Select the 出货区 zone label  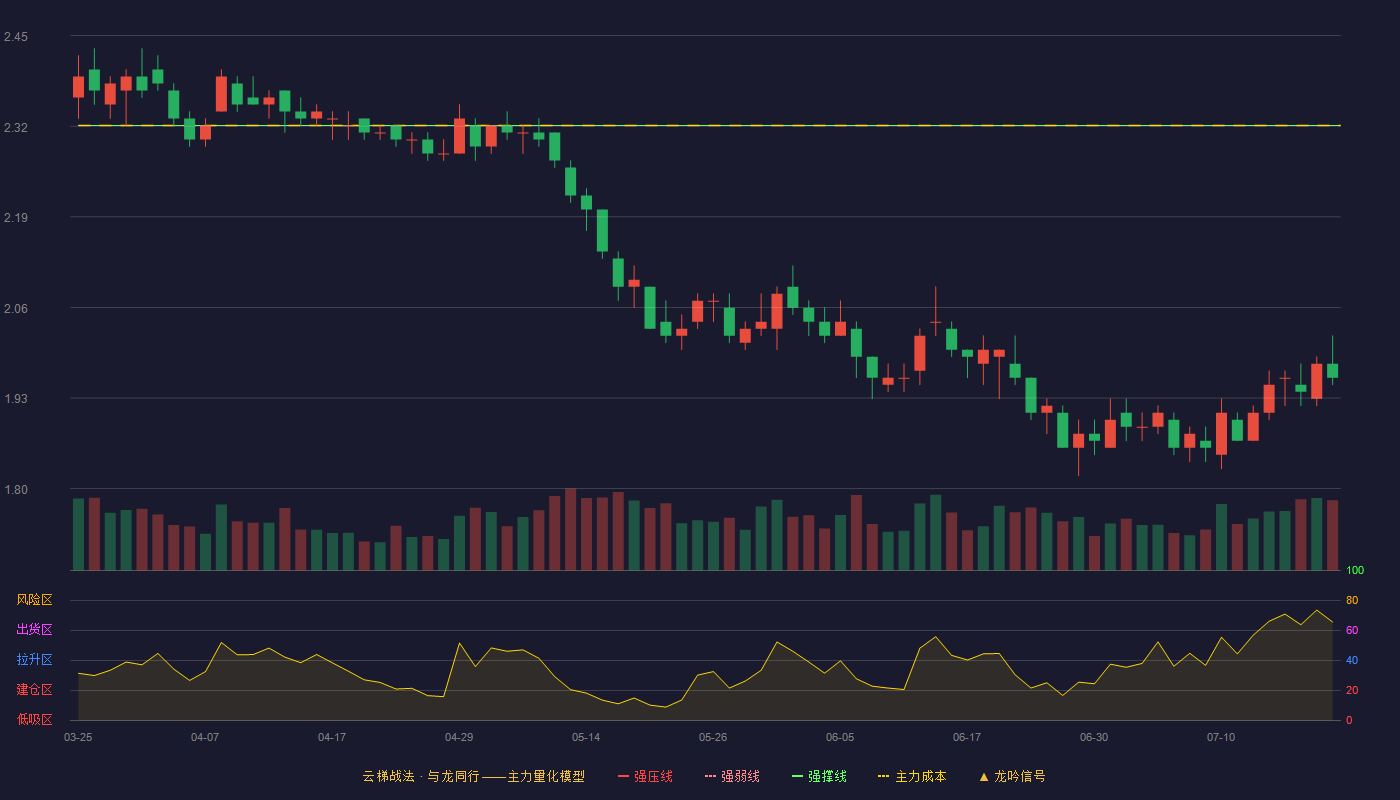34,630
